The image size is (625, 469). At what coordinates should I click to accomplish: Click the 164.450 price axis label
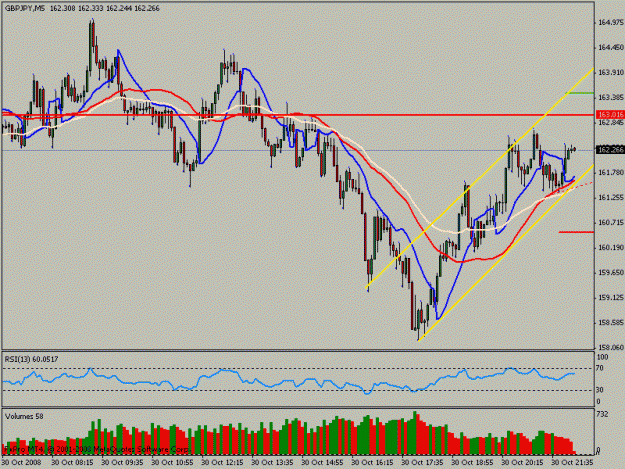(611, 47)
